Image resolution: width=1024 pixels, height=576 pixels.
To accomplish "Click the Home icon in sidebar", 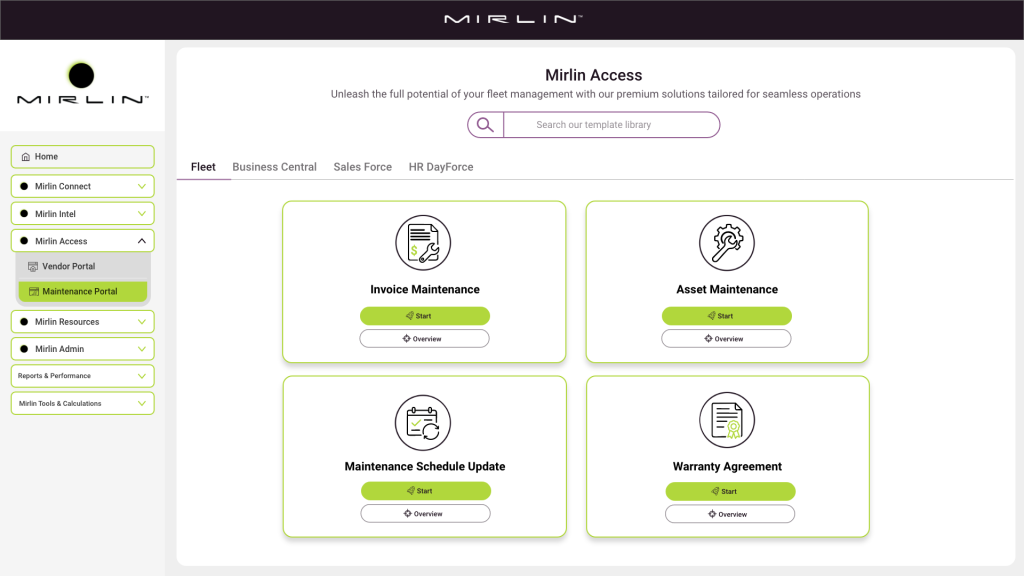I will (26, 157).
